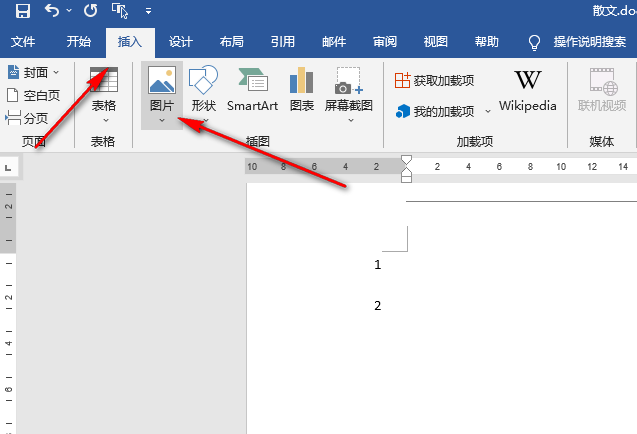The width and height of the screenshot is (637, 434).
Task: Expand the 屏幕截图 dropdown chevron
Action: click(351, 120)
